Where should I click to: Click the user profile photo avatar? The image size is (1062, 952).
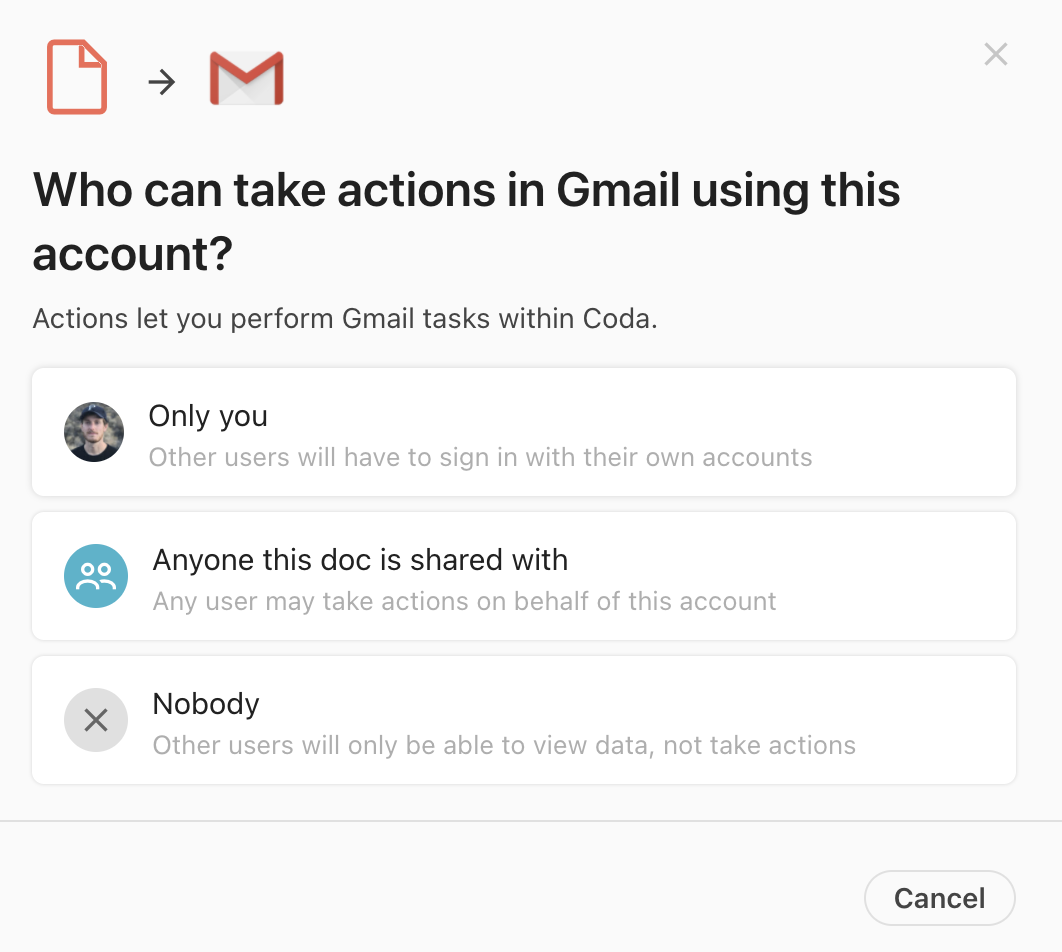point(94,432)
